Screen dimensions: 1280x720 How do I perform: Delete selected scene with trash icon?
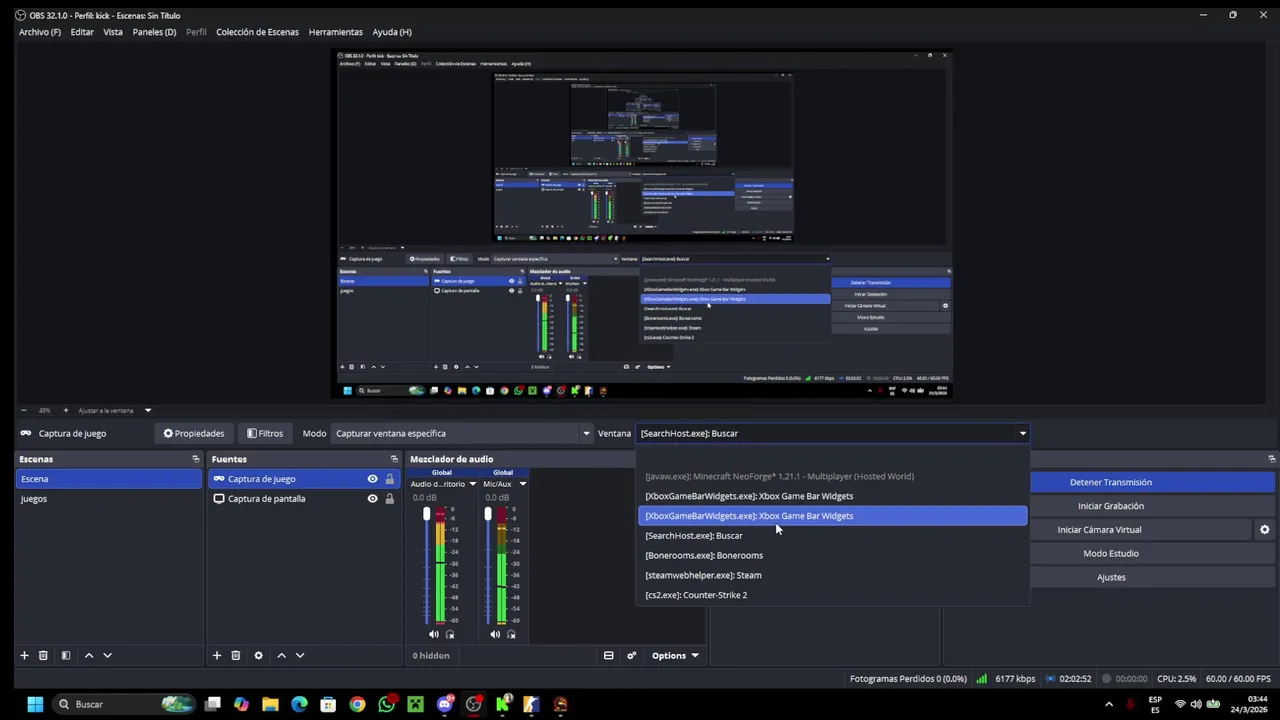click(43, 655)
